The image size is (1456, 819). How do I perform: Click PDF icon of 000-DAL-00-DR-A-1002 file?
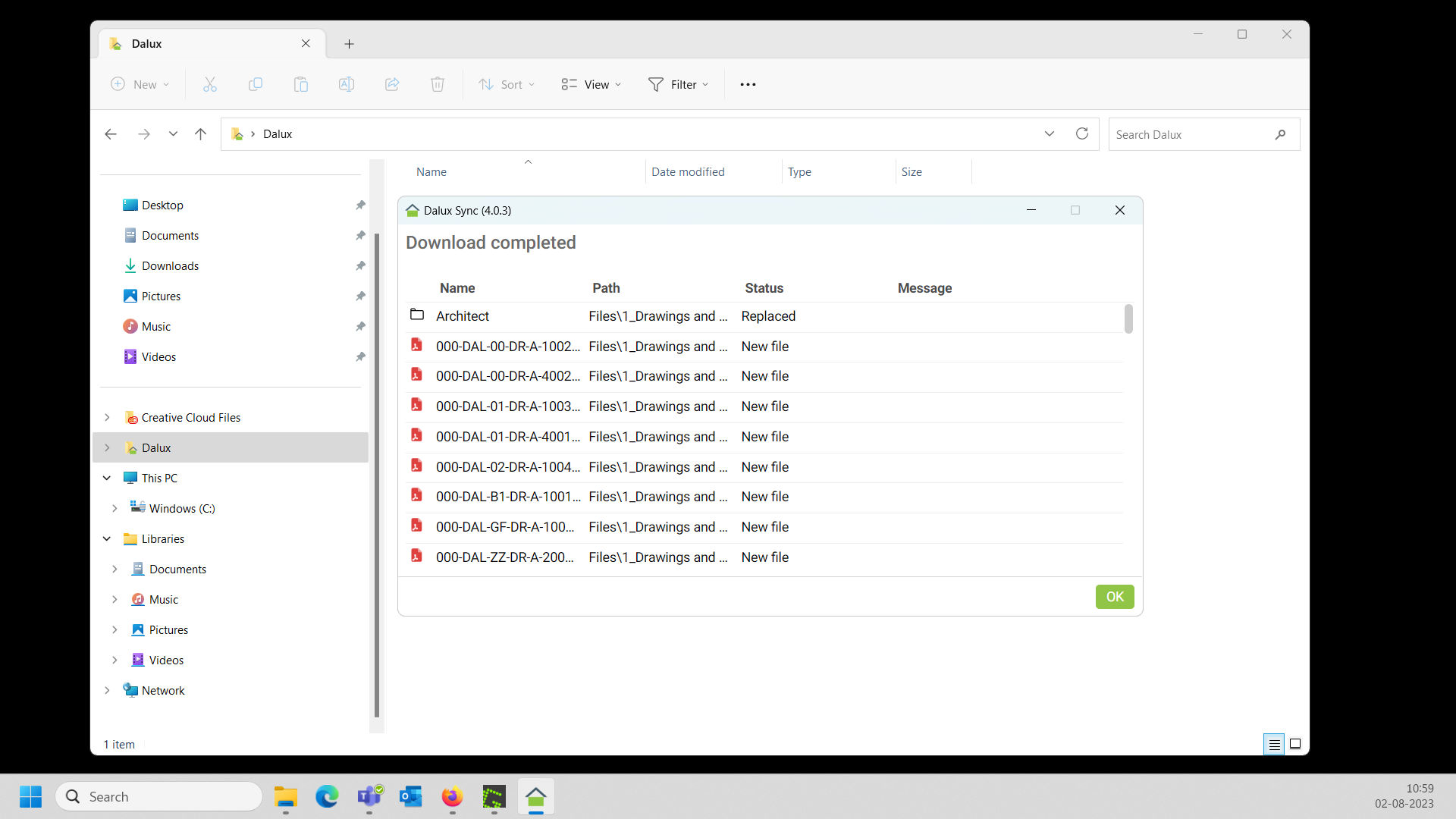click(416, 345)
